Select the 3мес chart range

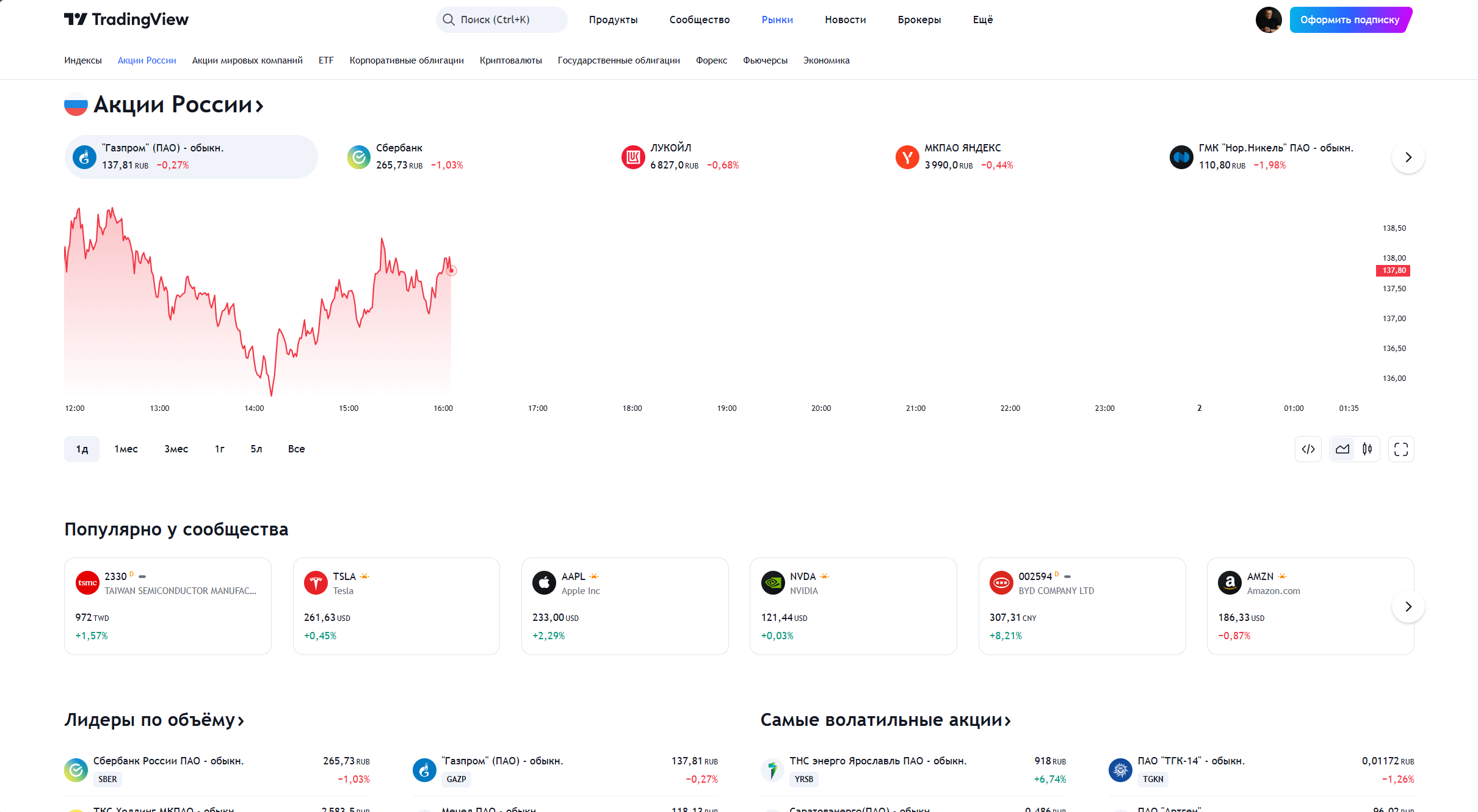(x=176, y=449)
